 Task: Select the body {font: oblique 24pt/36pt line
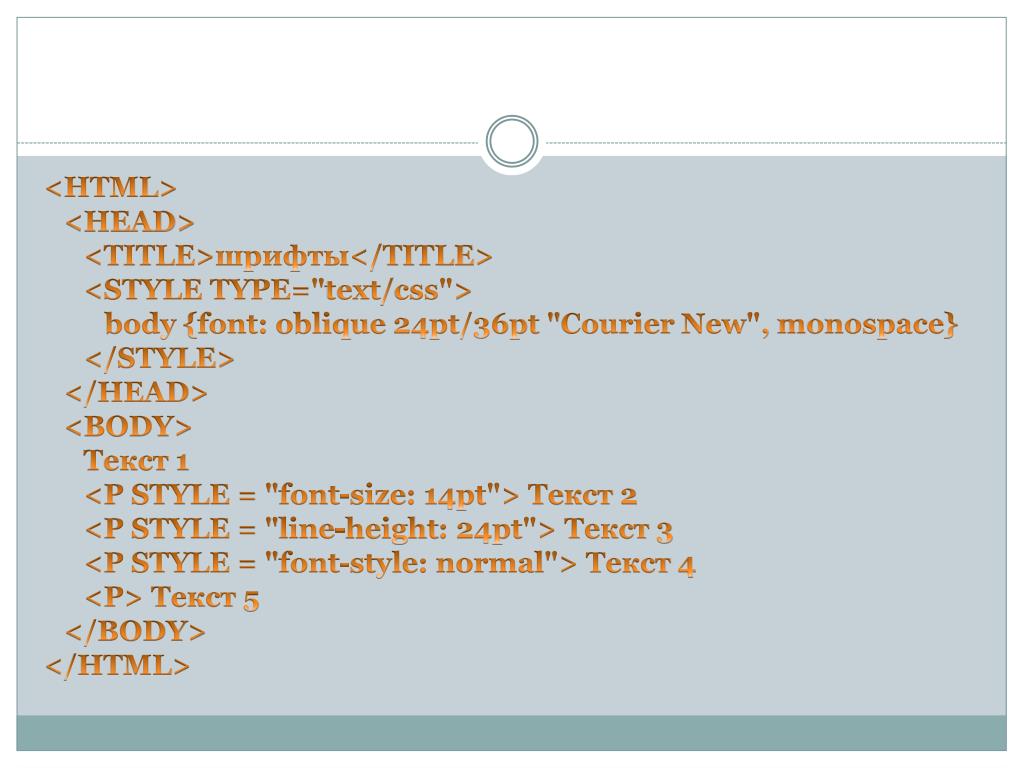coord(531,324)
